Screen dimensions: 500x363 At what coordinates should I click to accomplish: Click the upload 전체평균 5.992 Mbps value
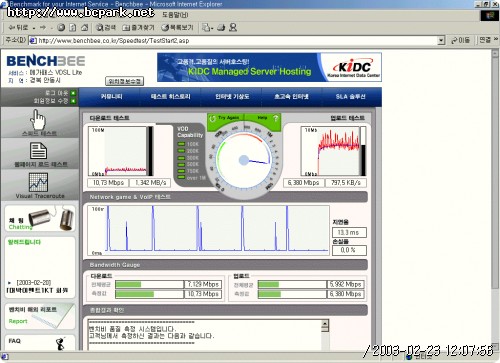click(x=345, y=284)
